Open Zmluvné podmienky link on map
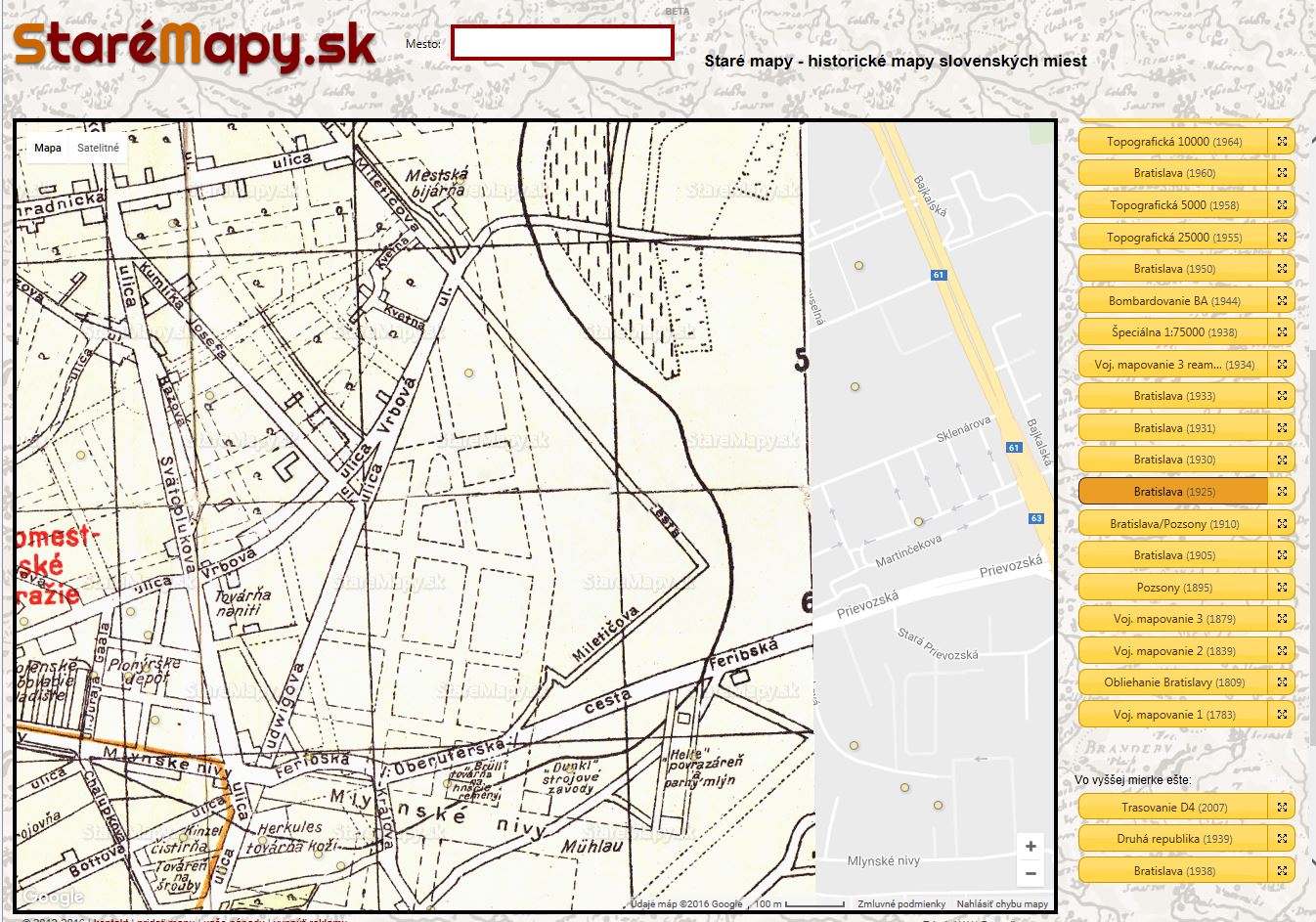1316x922 pixels. 901,904
